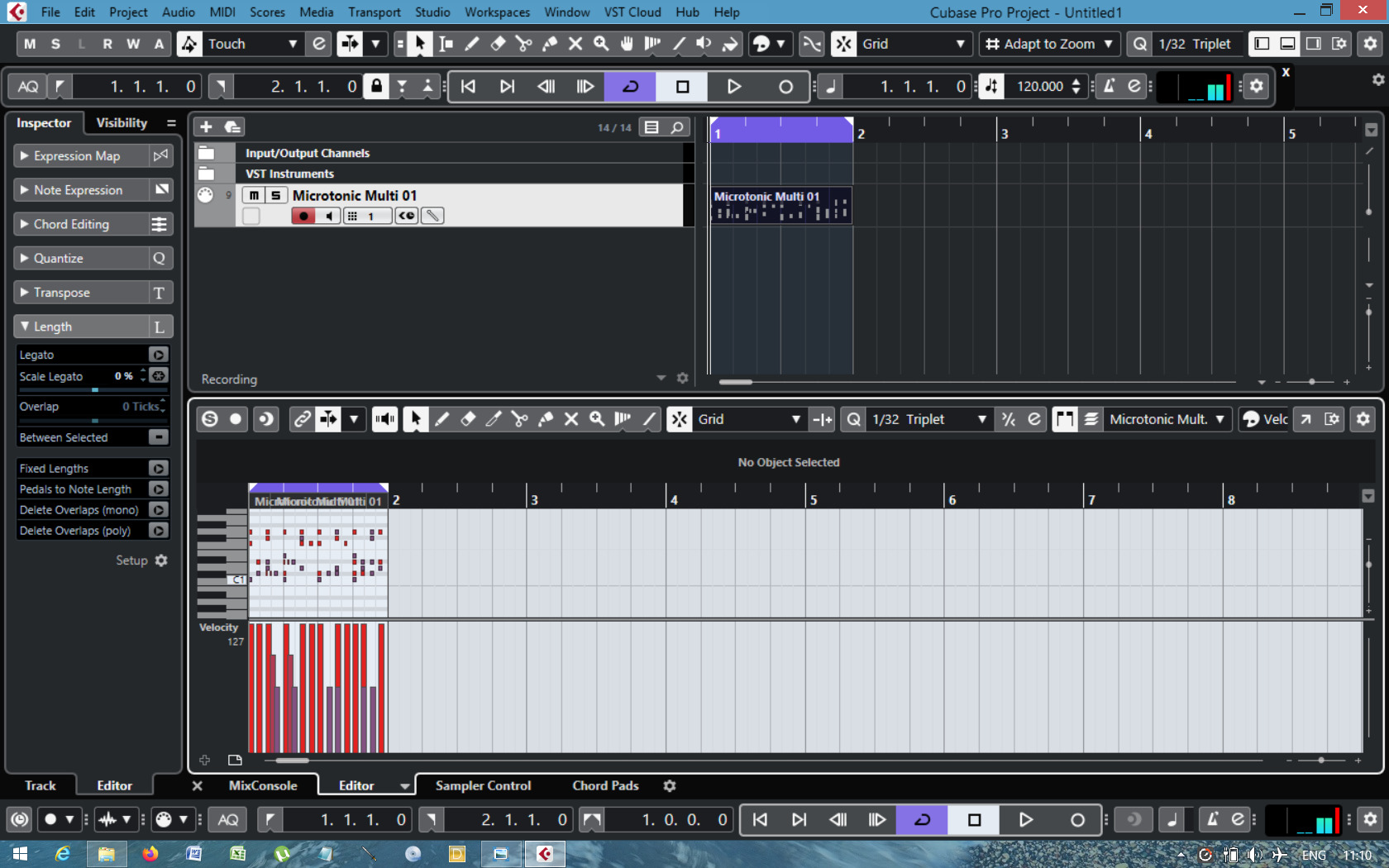
Task: Click the Windows Start button in taskbar
Action: [20, 854]
